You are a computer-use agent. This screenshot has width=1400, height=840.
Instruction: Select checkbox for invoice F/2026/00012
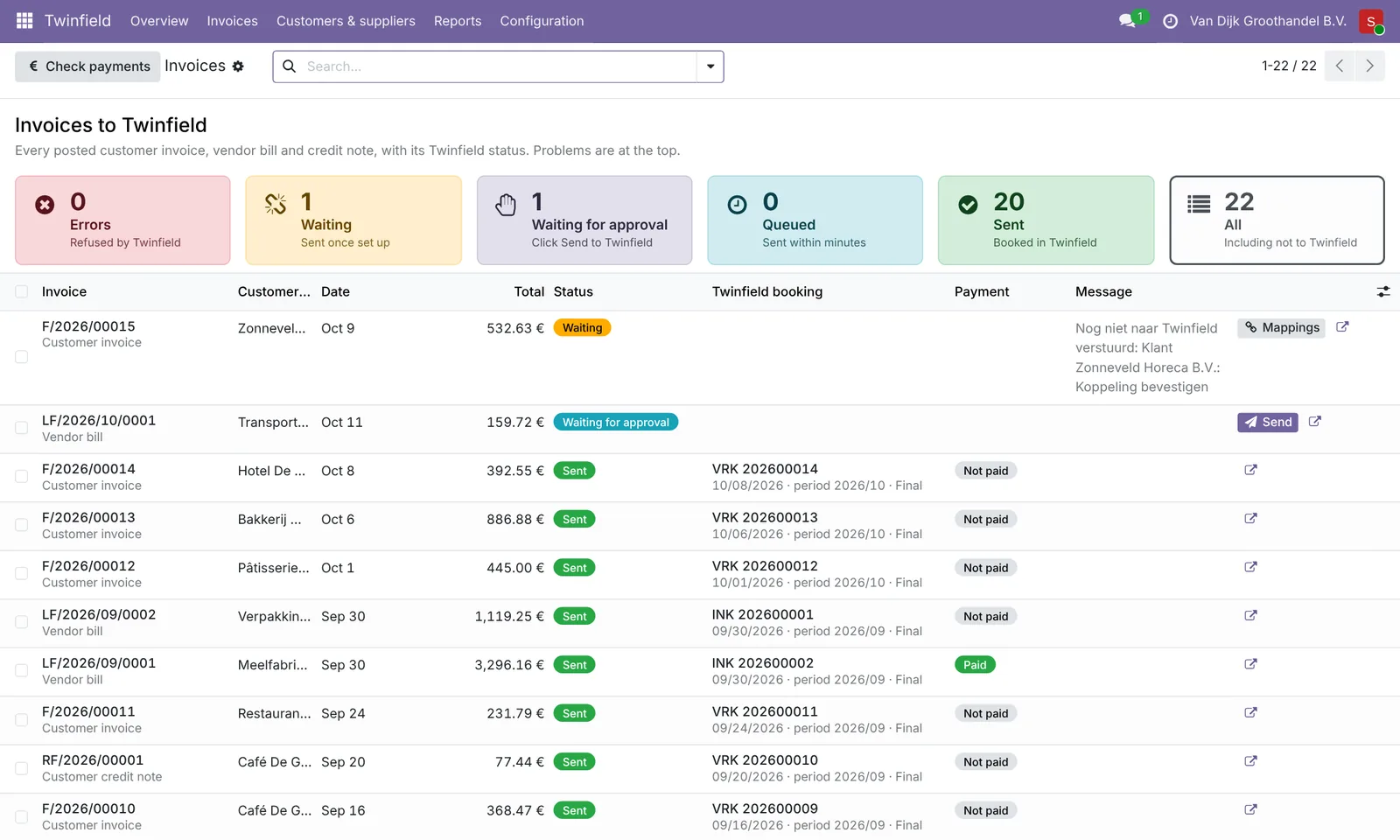[x=22, y=574]
